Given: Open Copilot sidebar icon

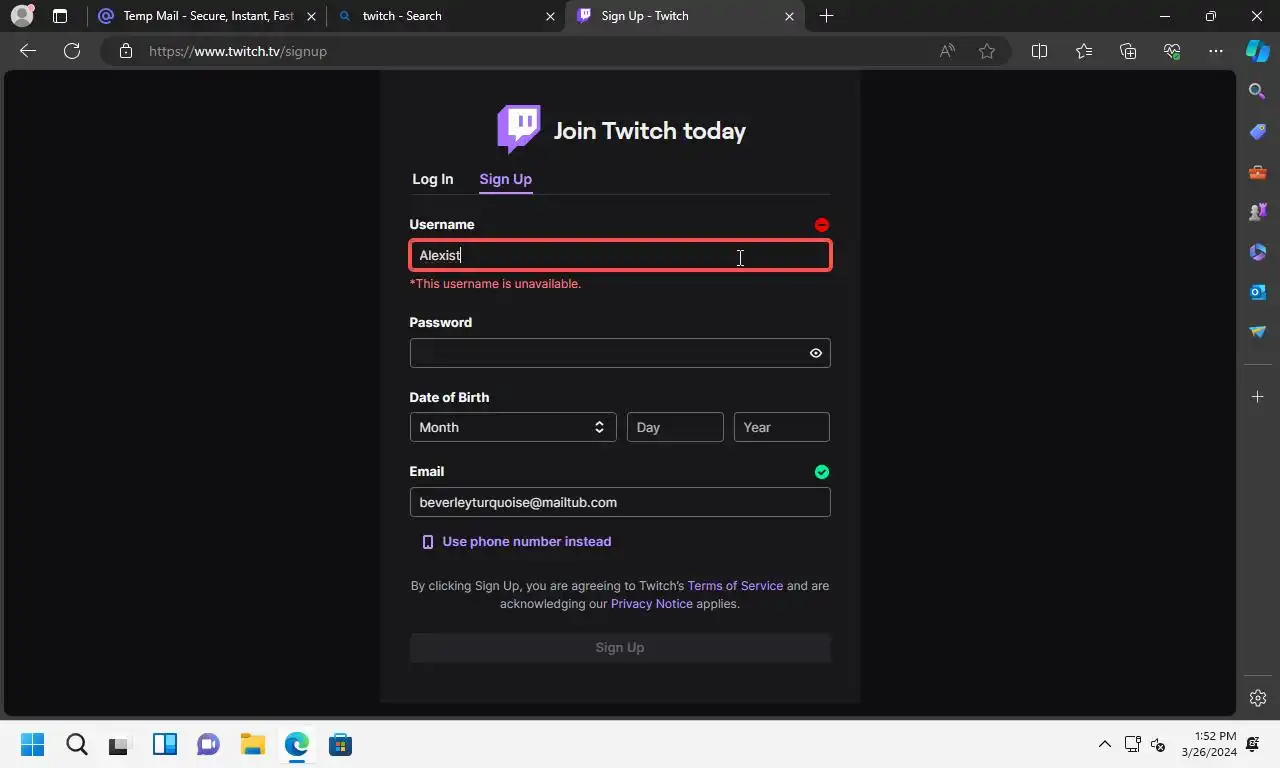Looking at the screenshot, I should point(1258,51).
